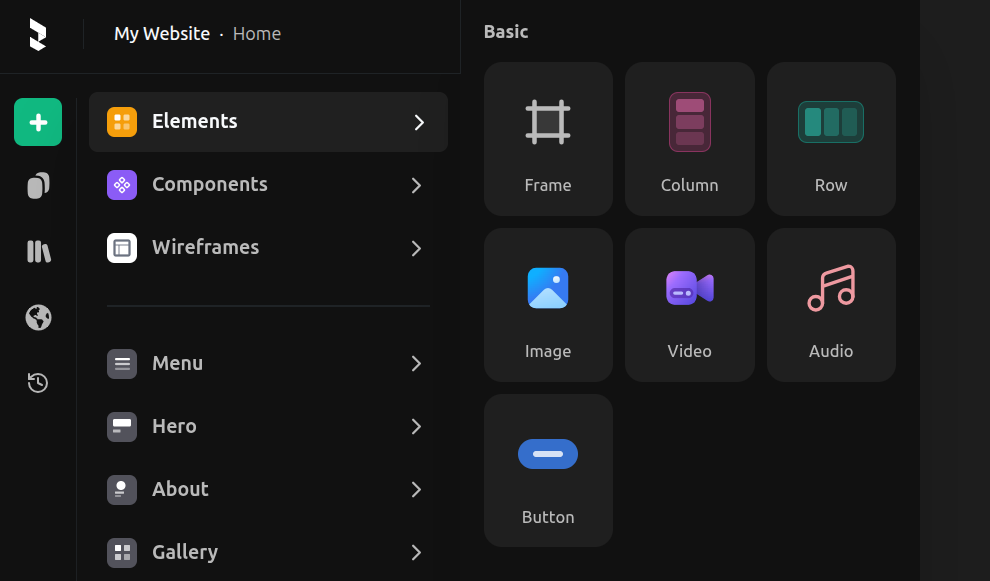Viewport: 990px width, 581px height.
Task: Insert a Row layout element
Action: [831, 139]
